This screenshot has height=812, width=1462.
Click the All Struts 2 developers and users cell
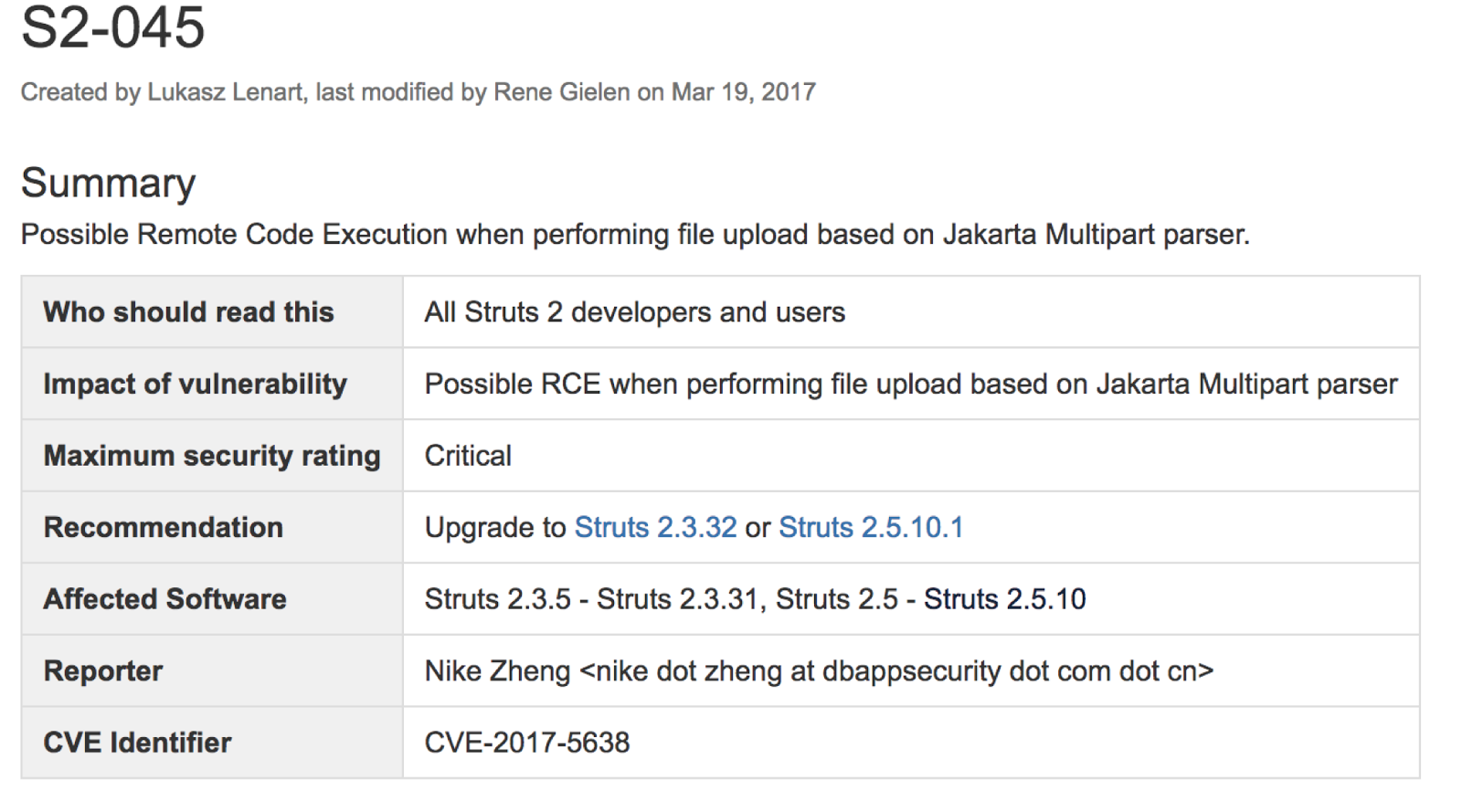pos(634,312)
